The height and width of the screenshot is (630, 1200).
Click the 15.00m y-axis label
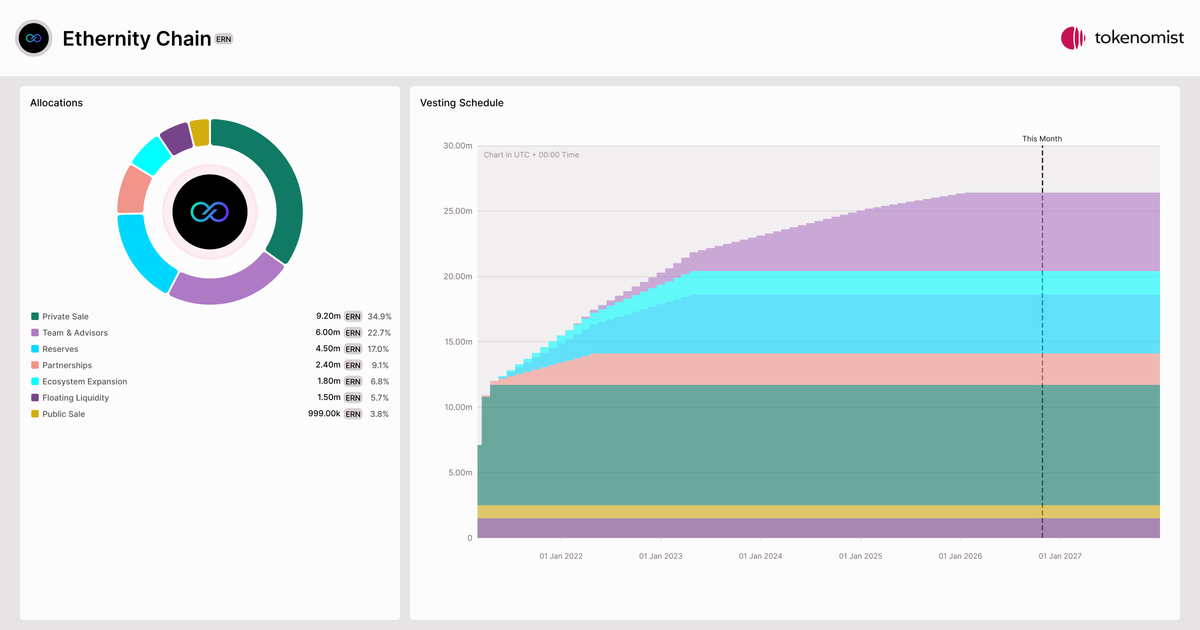point(457,342)
